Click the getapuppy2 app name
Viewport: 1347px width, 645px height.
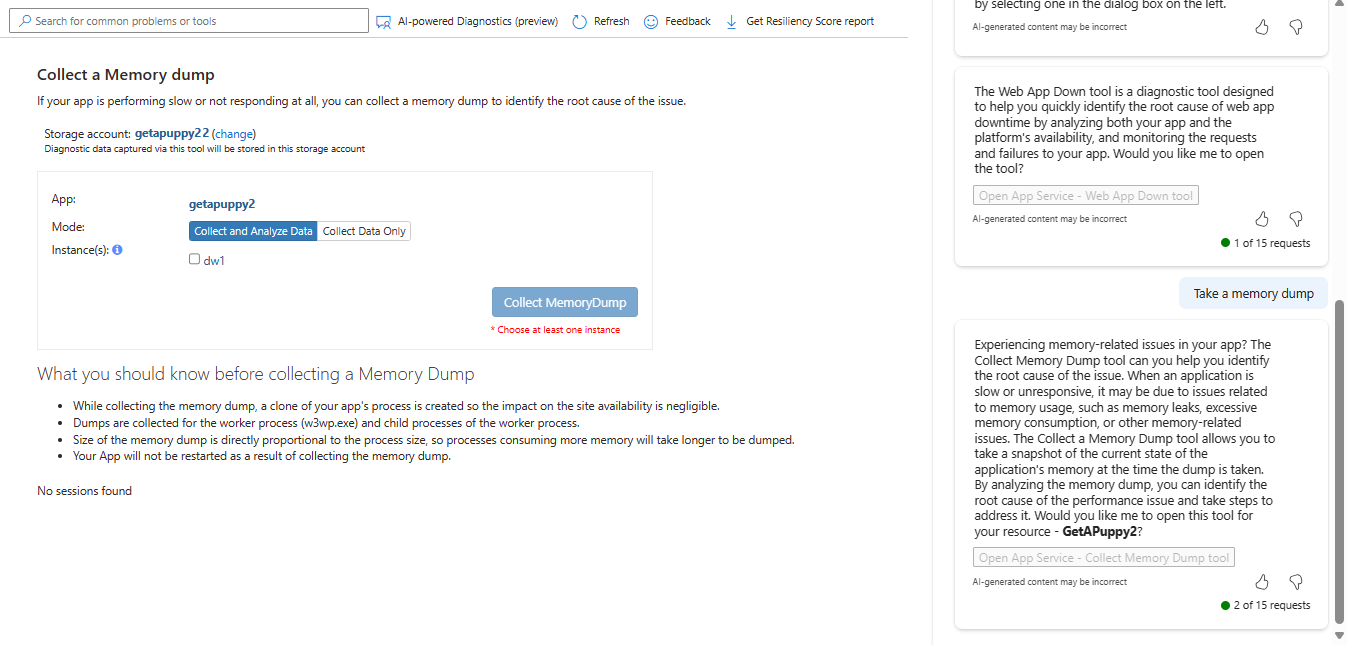[222, 204]
